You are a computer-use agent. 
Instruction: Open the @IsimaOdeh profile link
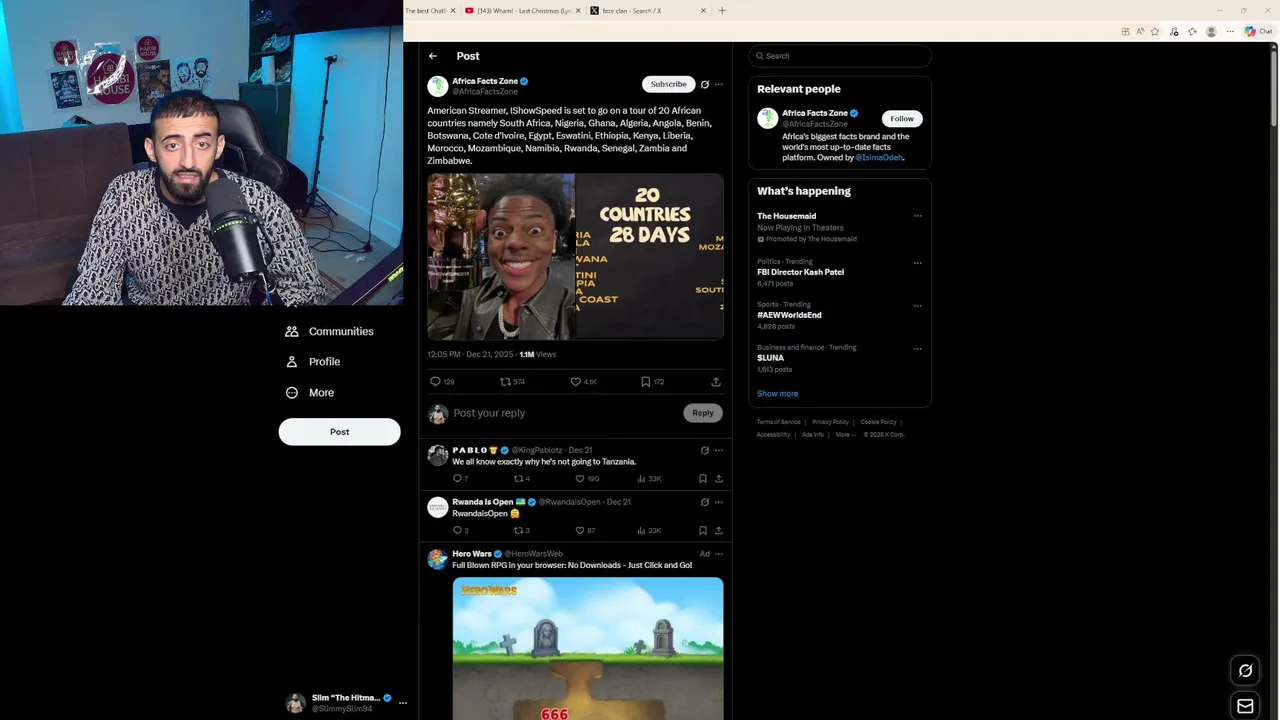click(879, 158)
